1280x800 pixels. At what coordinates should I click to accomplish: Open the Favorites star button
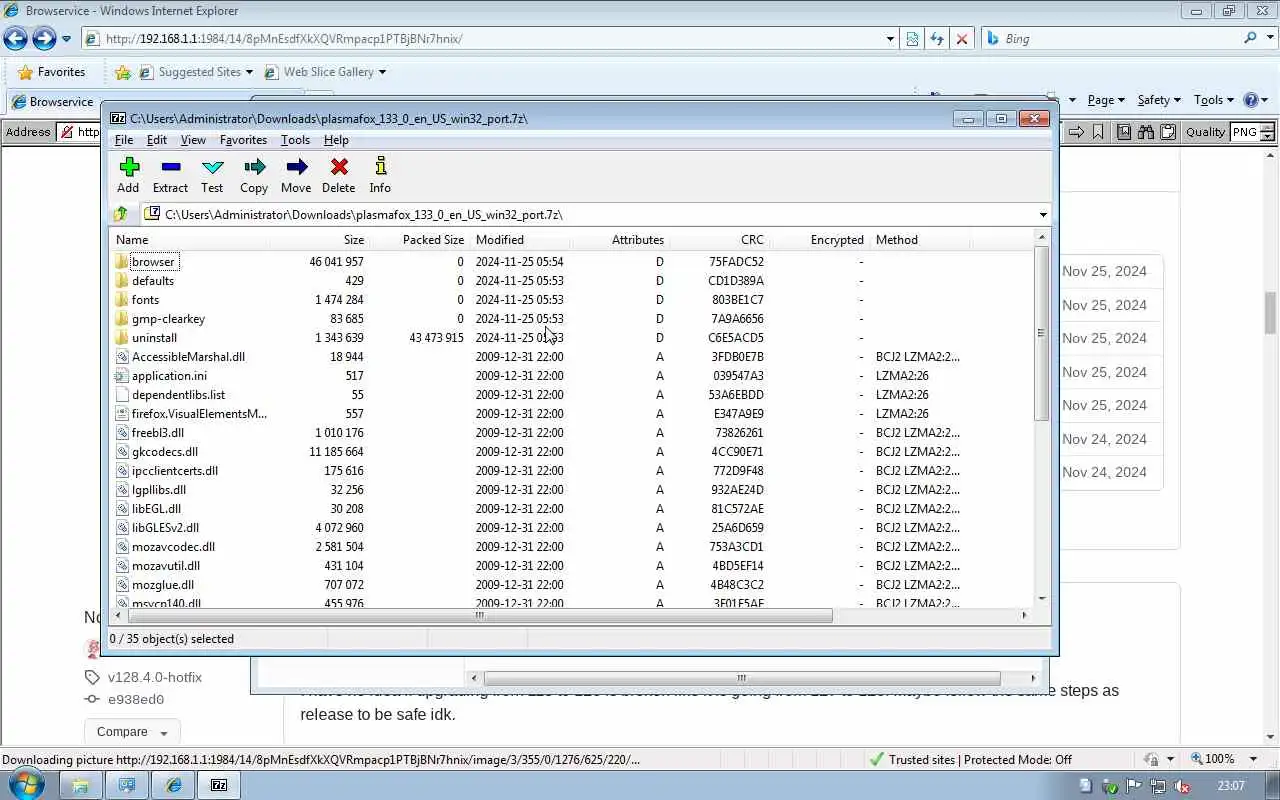pyautogui.click(x=51, y=72)
